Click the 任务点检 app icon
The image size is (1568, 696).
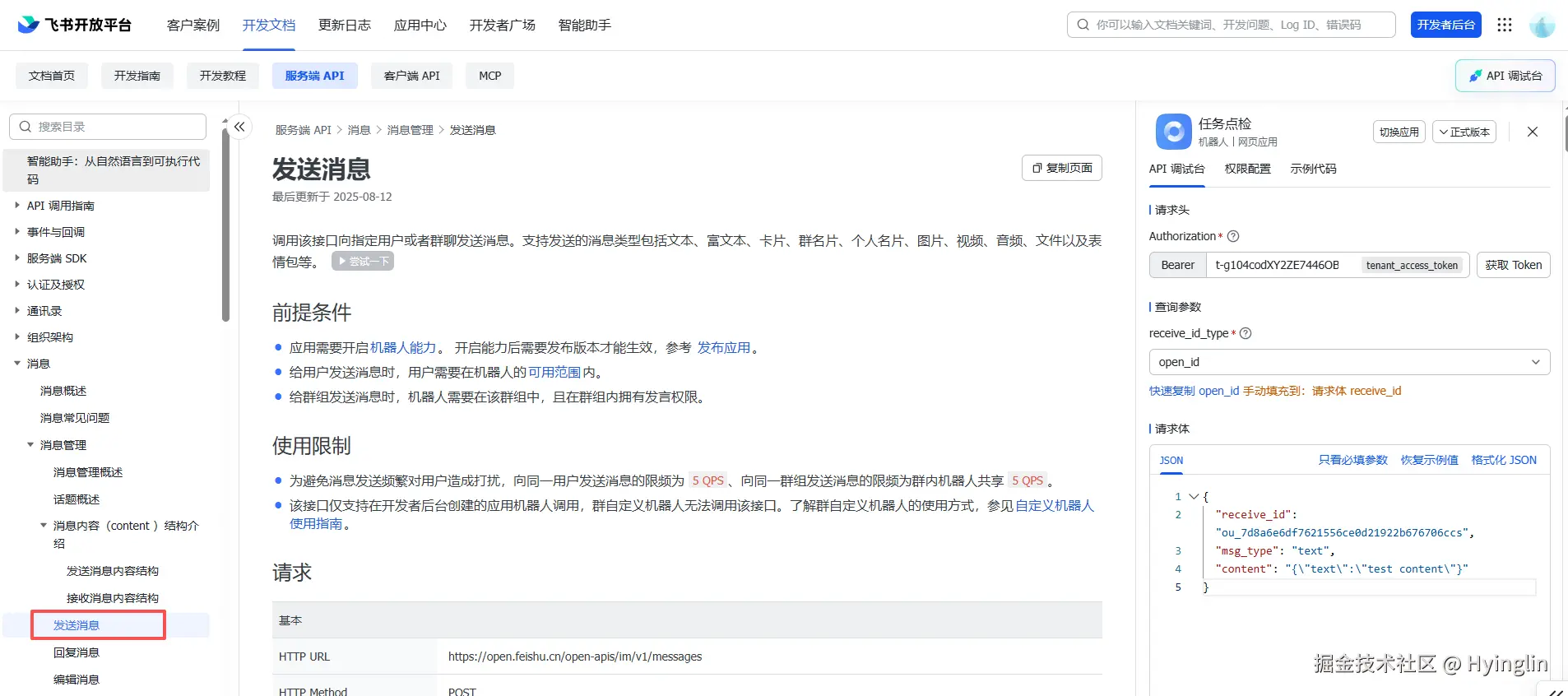click(x=1173, y=132)
